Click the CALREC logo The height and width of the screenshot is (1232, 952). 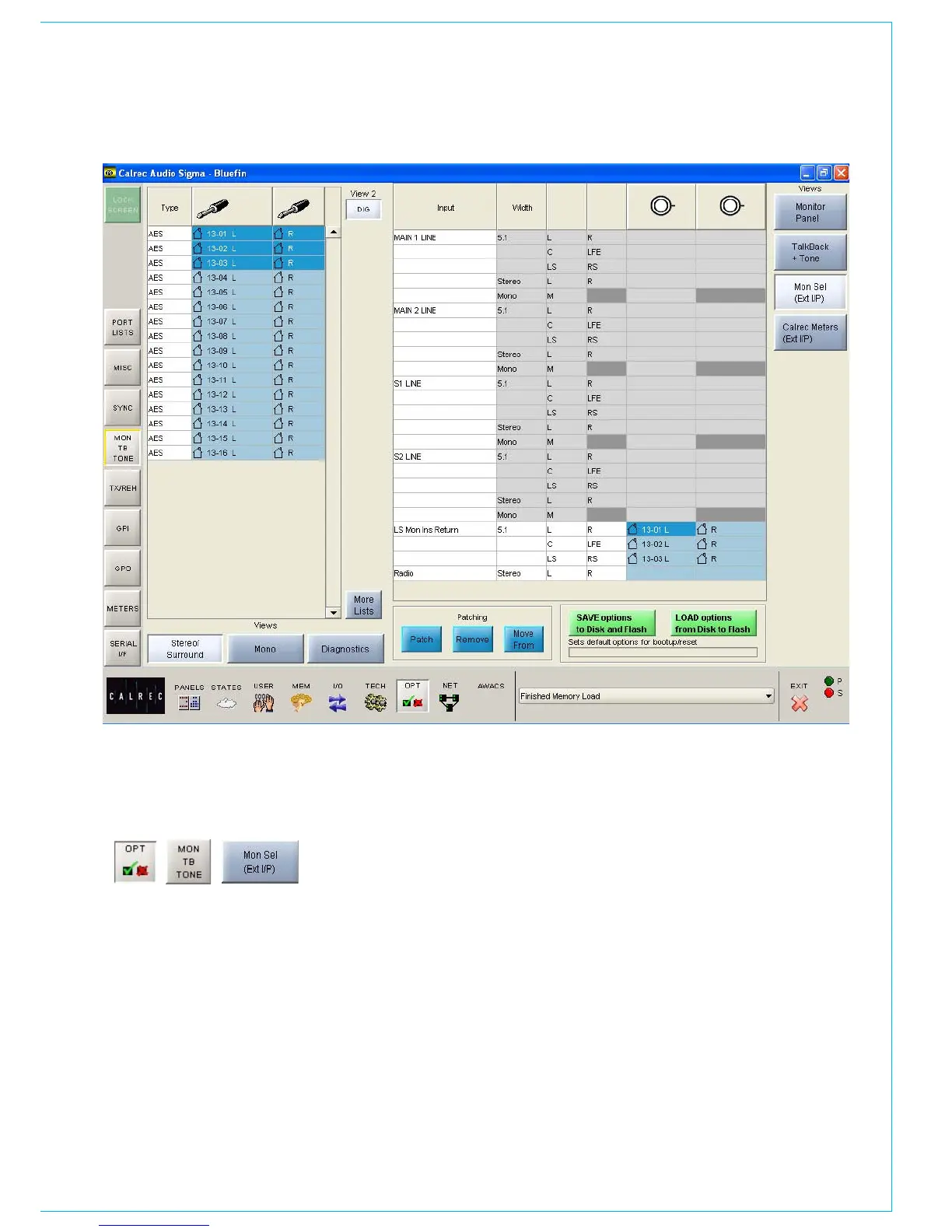click(x=135, y=696)
